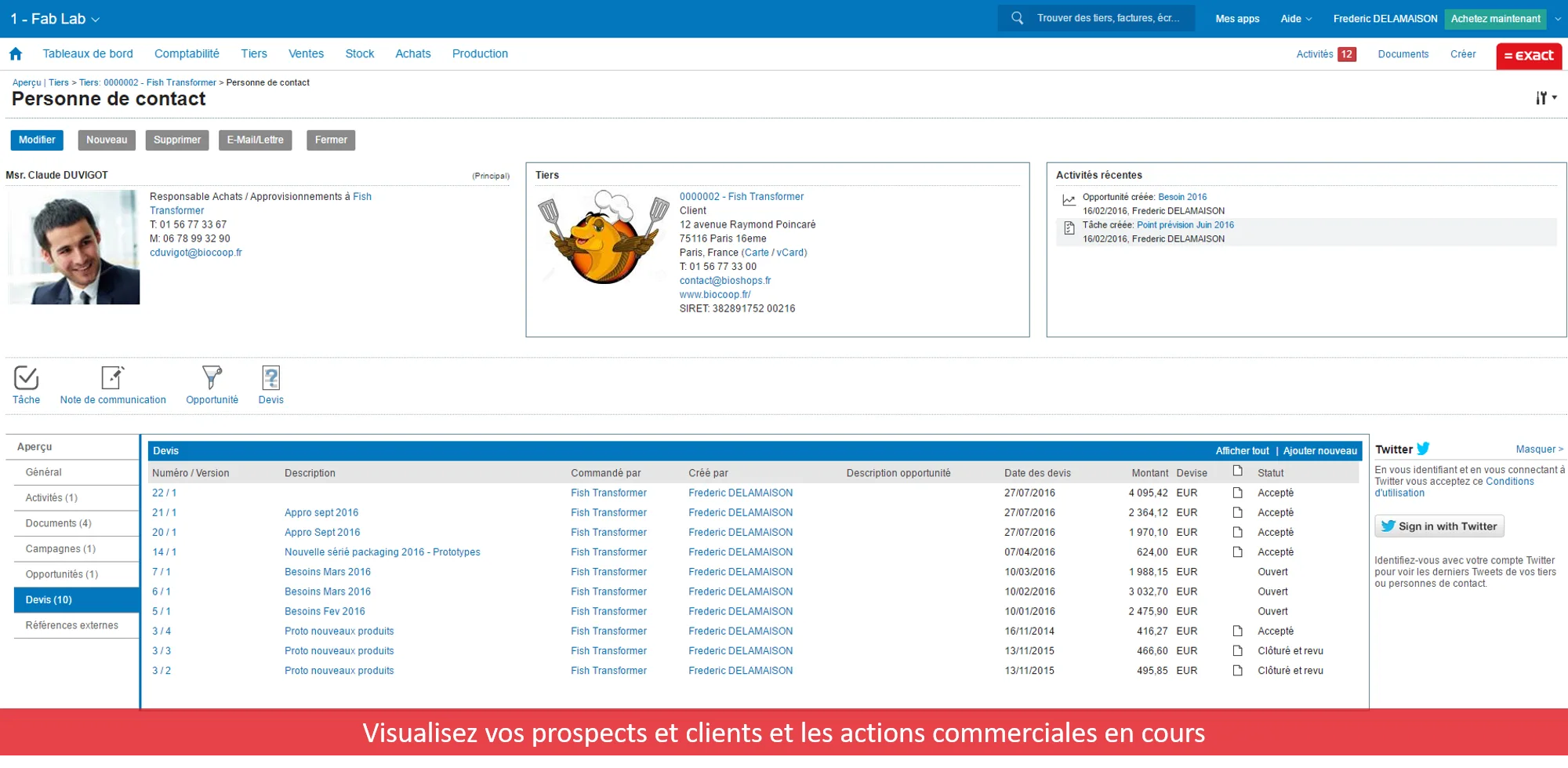The width and height of the screenshot is (1568, 768).
Task: Open the Tiers menu
Action: point(254,54)
